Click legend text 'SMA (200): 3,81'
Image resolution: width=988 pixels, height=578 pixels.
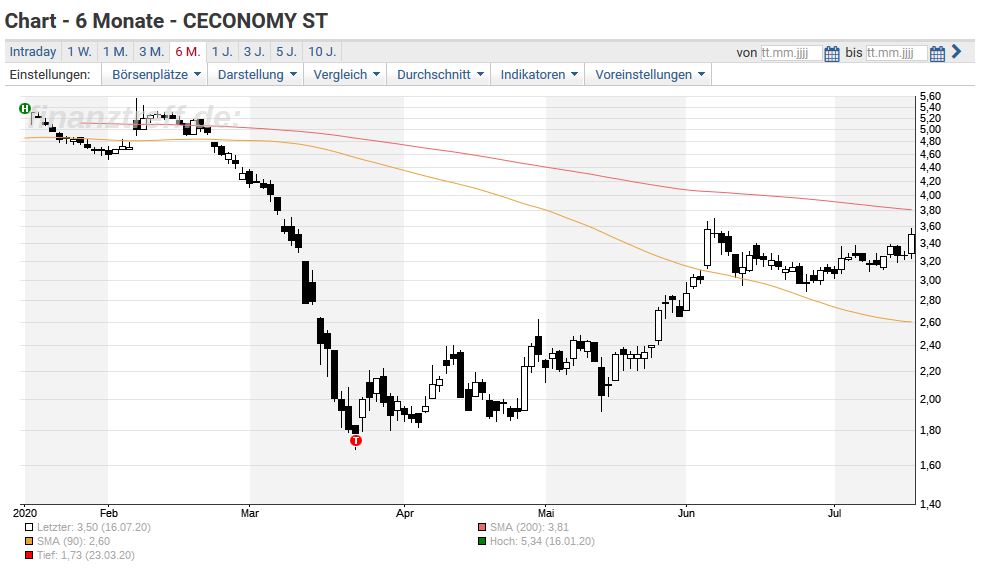pos(529,528)
